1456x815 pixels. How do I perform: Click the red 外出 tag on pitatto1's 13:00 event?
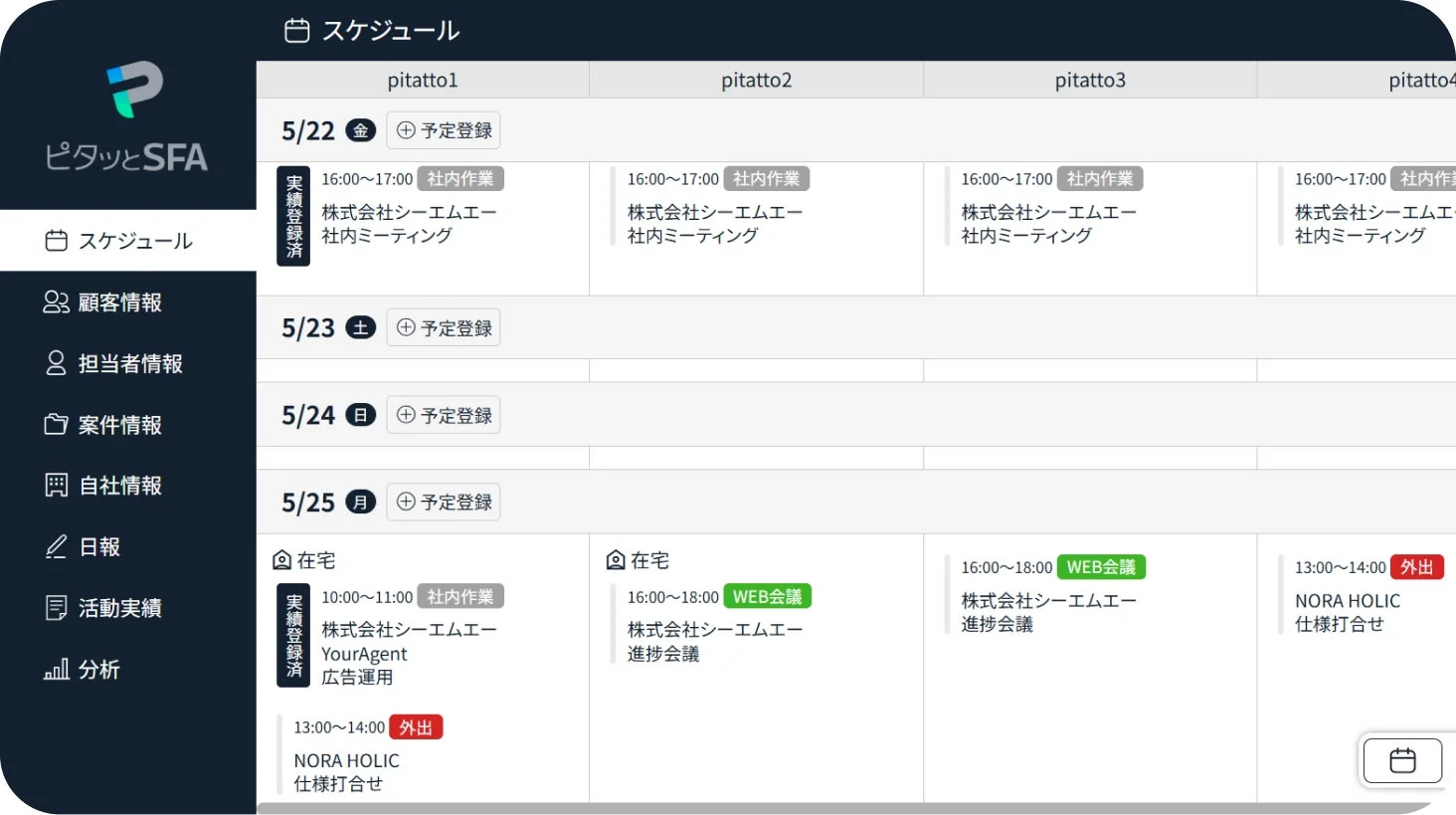416,727
